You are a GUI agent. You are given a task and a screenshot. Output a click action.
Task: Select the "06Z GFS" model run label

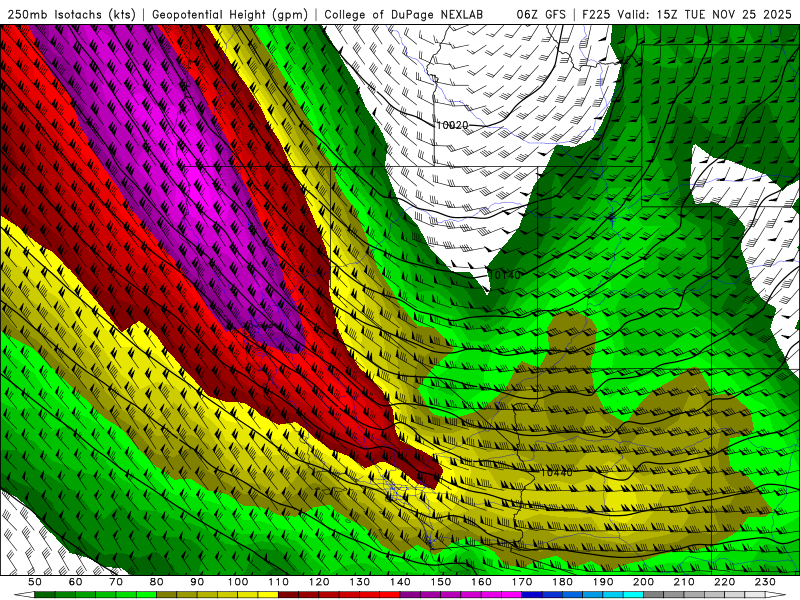coord(541,14)
